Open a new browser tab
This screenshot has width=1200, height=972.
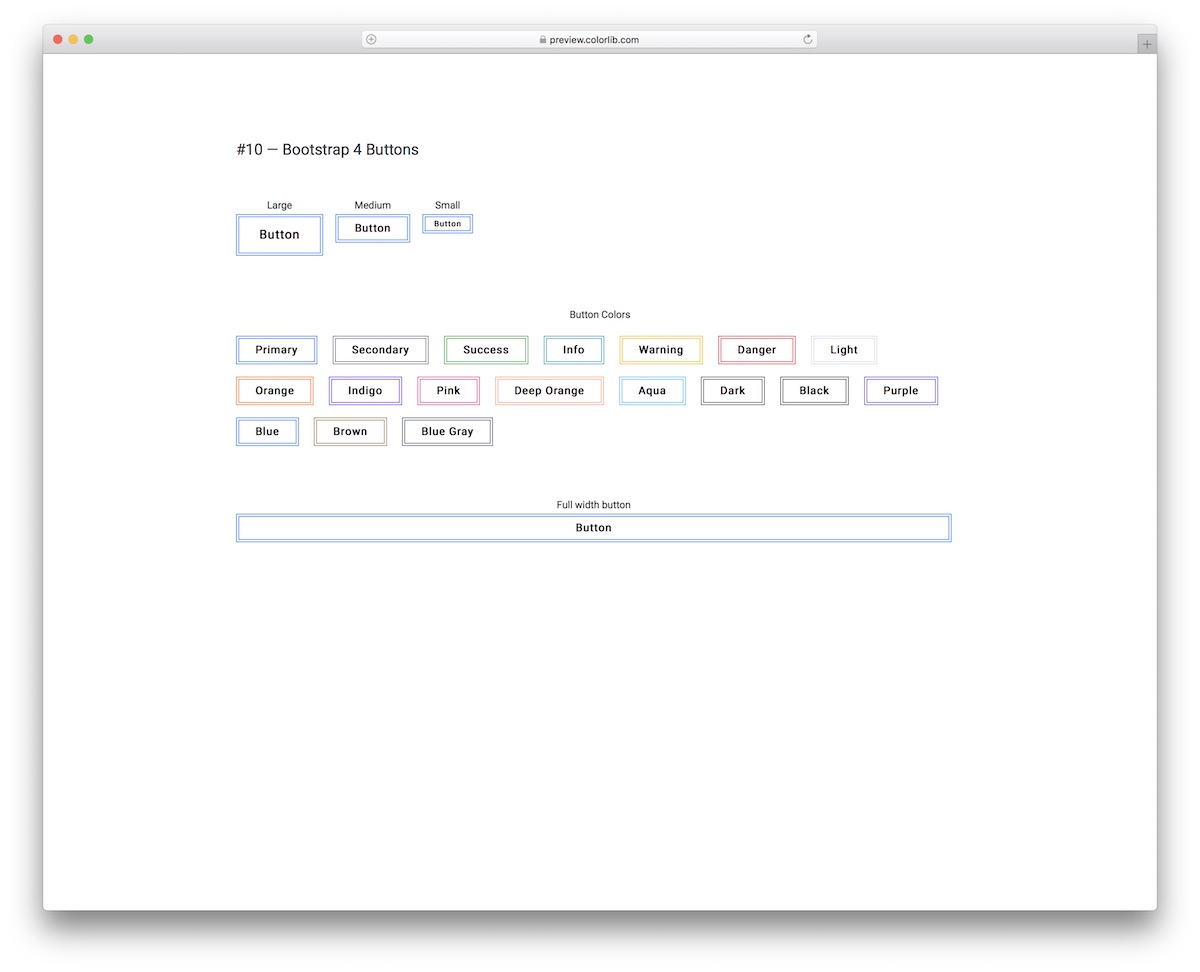(1146, 43)
